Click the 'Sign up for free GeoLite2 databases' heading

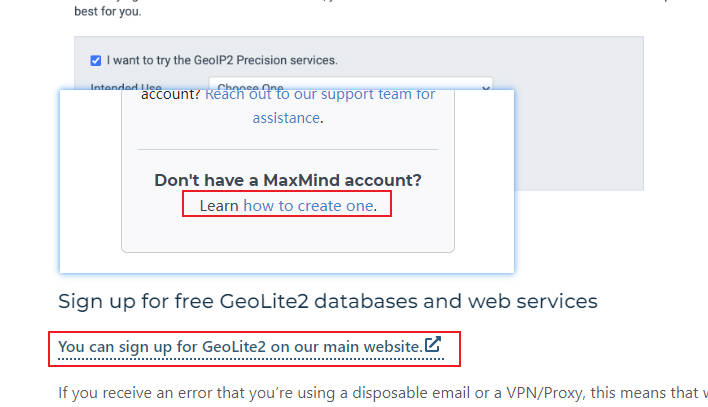[327, 301]
